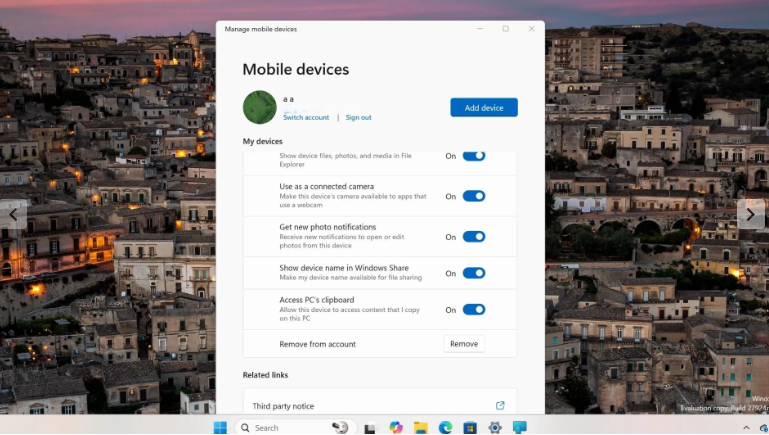Toggle the File Explorer media switch

pos(474,156)
